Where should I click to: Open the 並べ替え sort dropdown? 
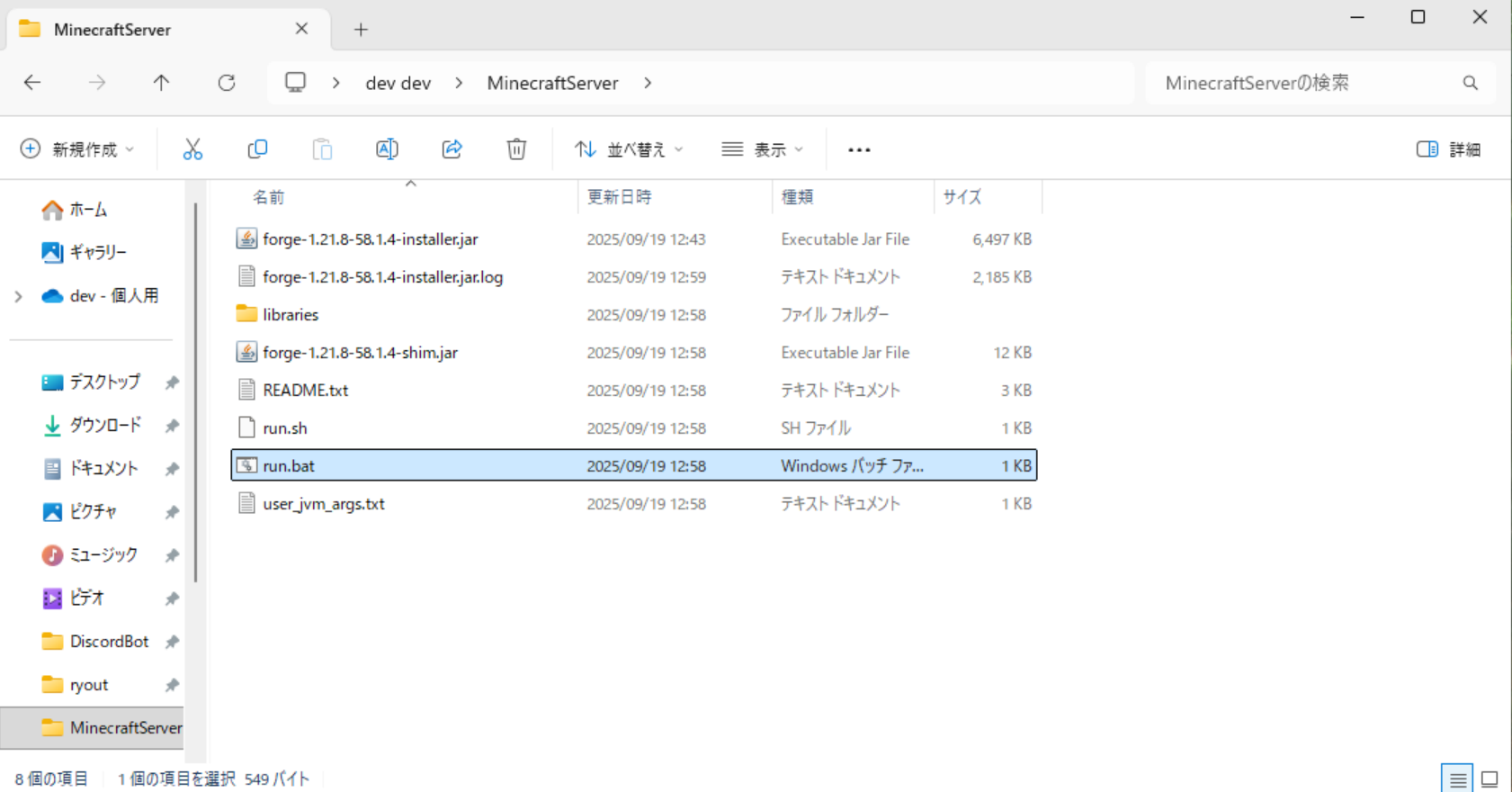click(629, 149)
